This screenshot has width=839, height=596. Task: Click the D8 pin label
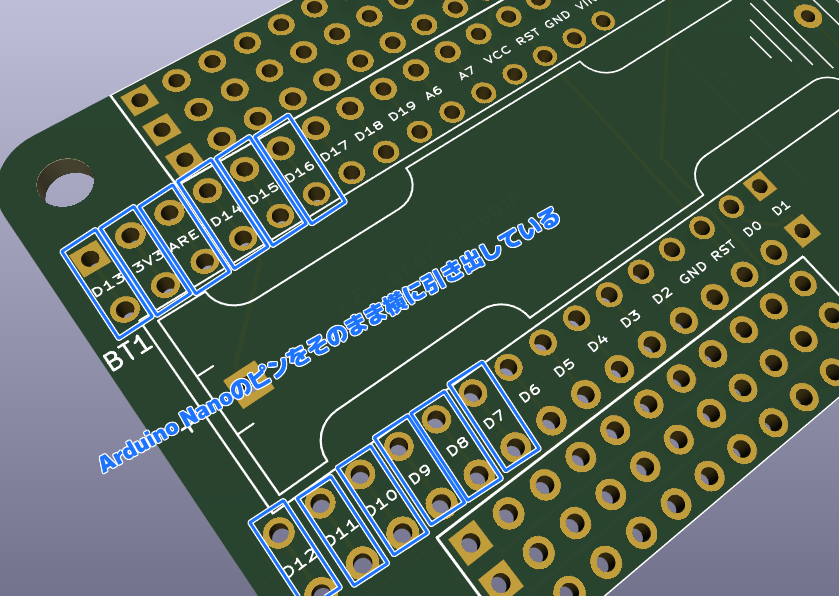pyautogui.click(x=457, y=446)
